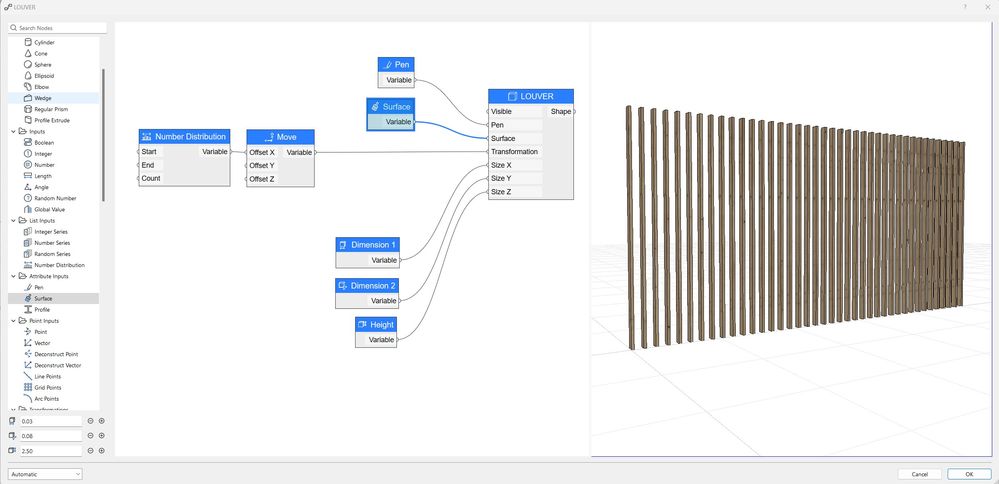Collapse the Inputs folder
The image size is (999, 484).
(13, 131)
